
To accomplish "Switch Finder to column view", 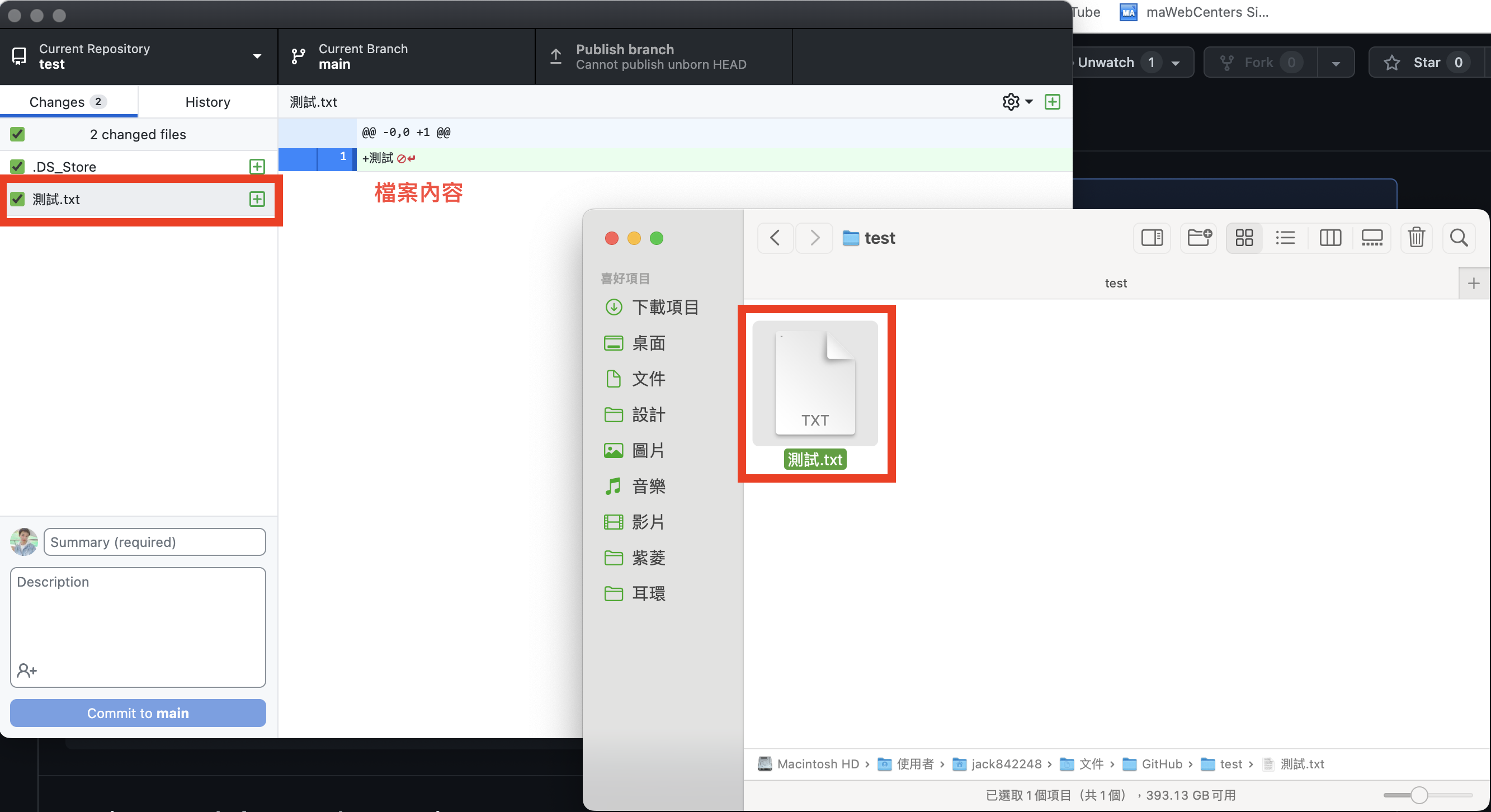I will tap(1329, 238).
